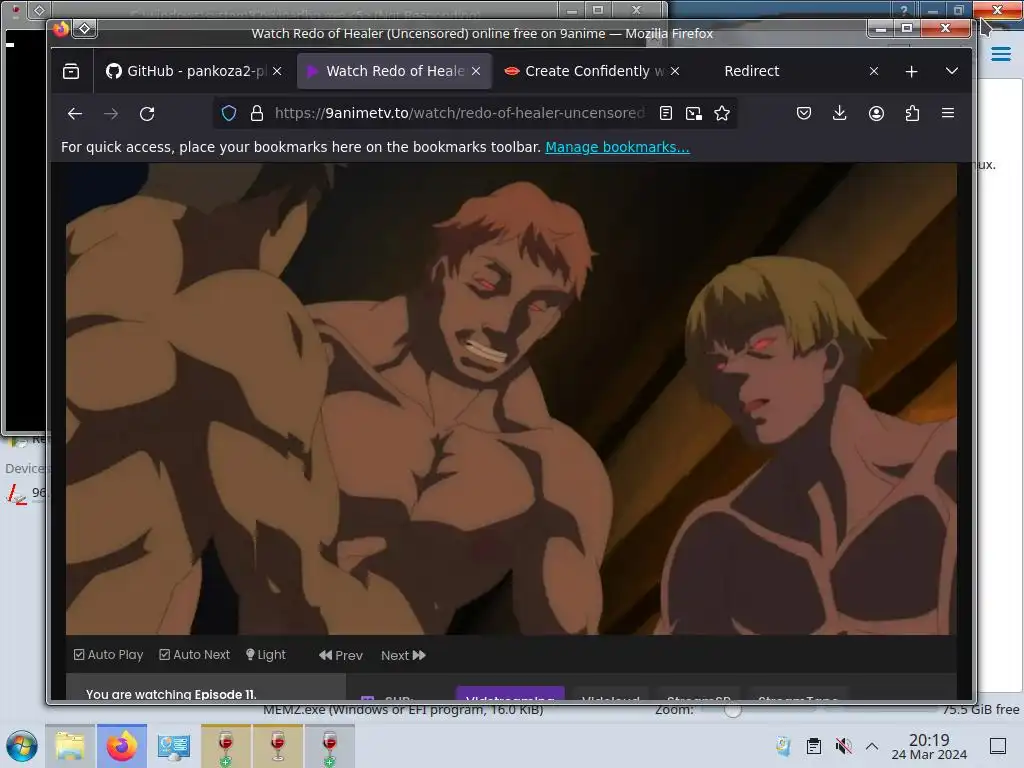Open hamburger menu in rear right window
The height and width of the screenshot is (768, 1024).
point(1000,54)
